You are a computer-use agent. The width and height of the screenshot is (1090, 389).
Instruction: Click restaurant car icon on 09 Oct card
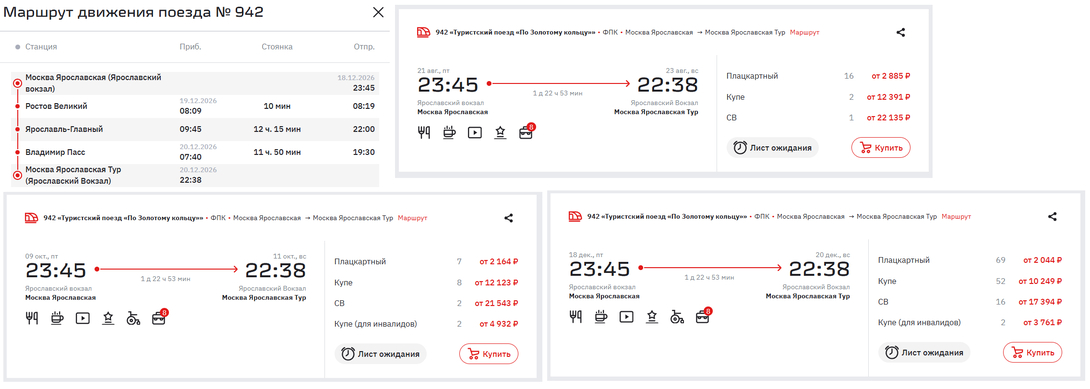tap(31, 318)
